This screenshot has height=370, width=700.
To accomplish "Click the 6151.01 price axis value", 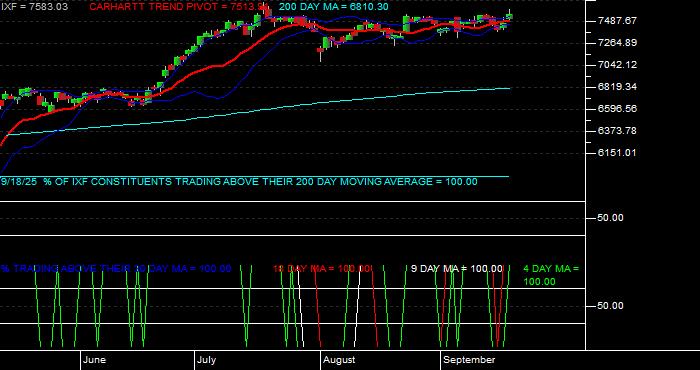I will (x=617, y=152).
